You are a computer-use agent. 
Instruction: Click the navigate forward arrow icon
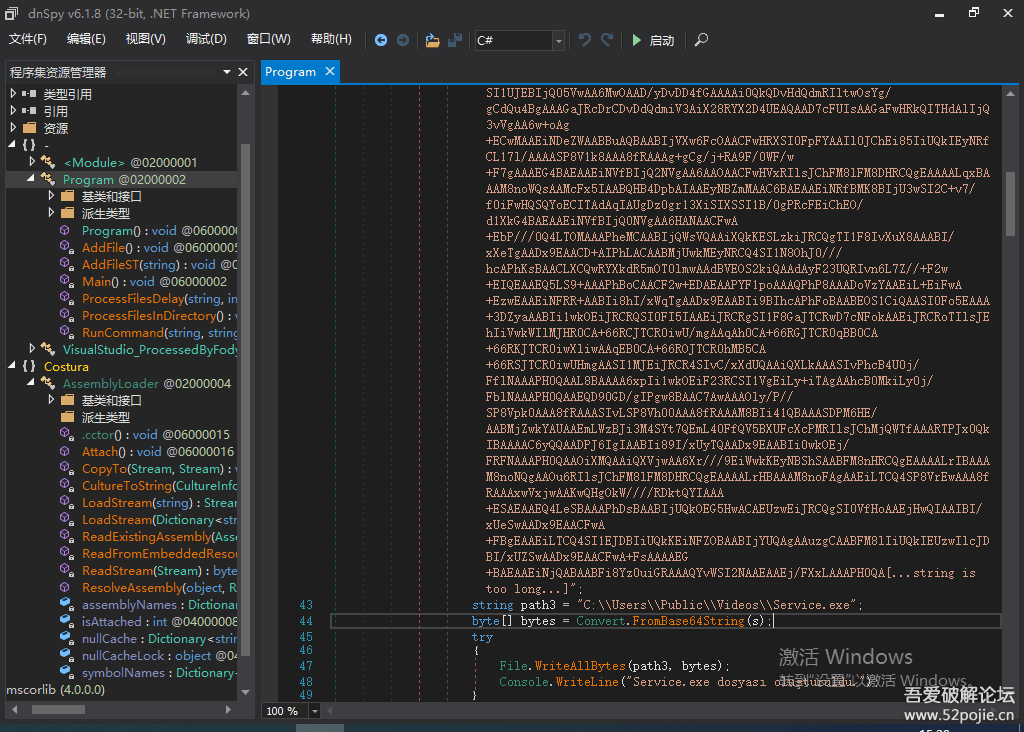(403, 40)
